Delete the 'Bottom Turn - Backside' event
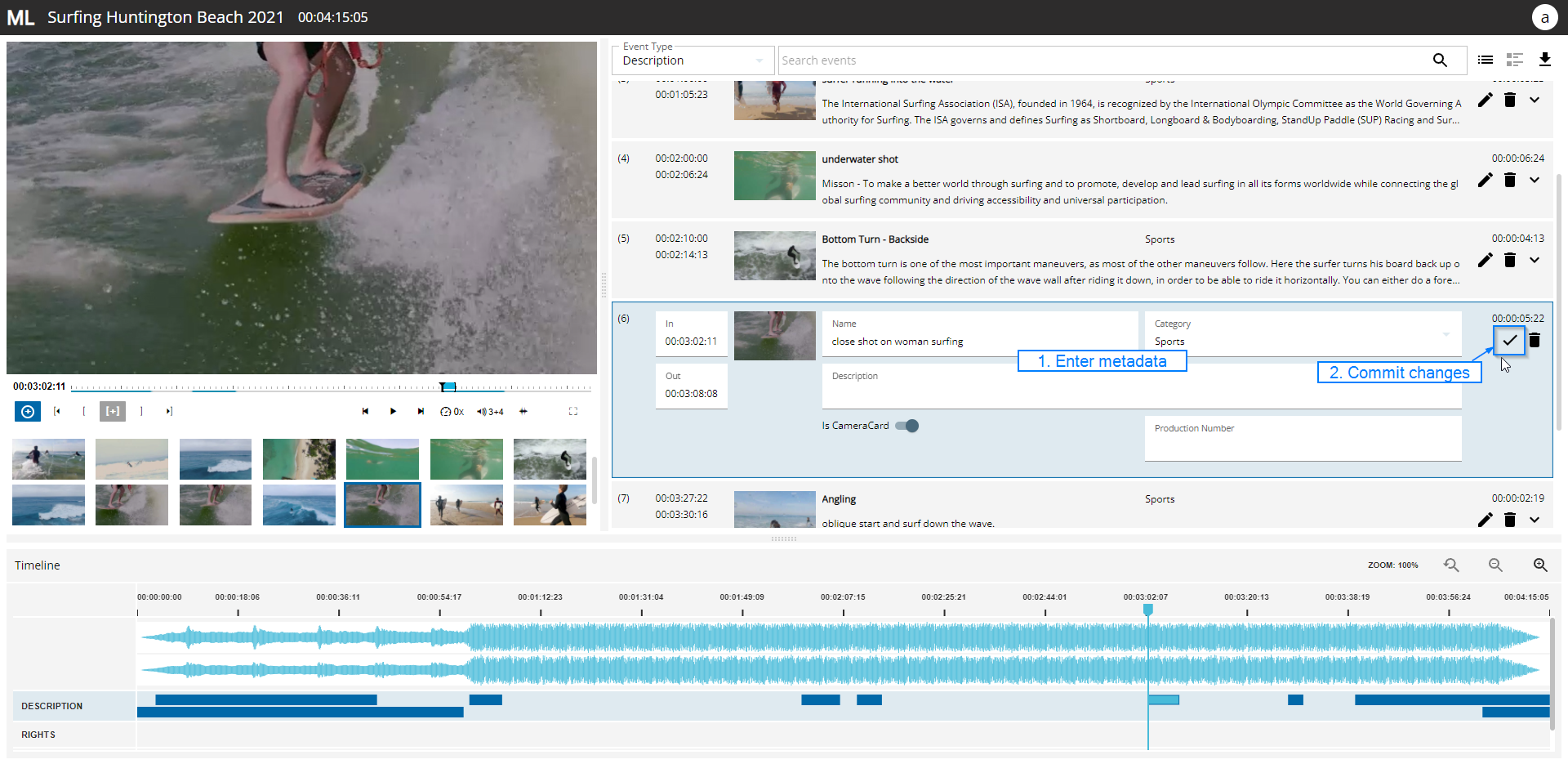 click(1510, 260)
